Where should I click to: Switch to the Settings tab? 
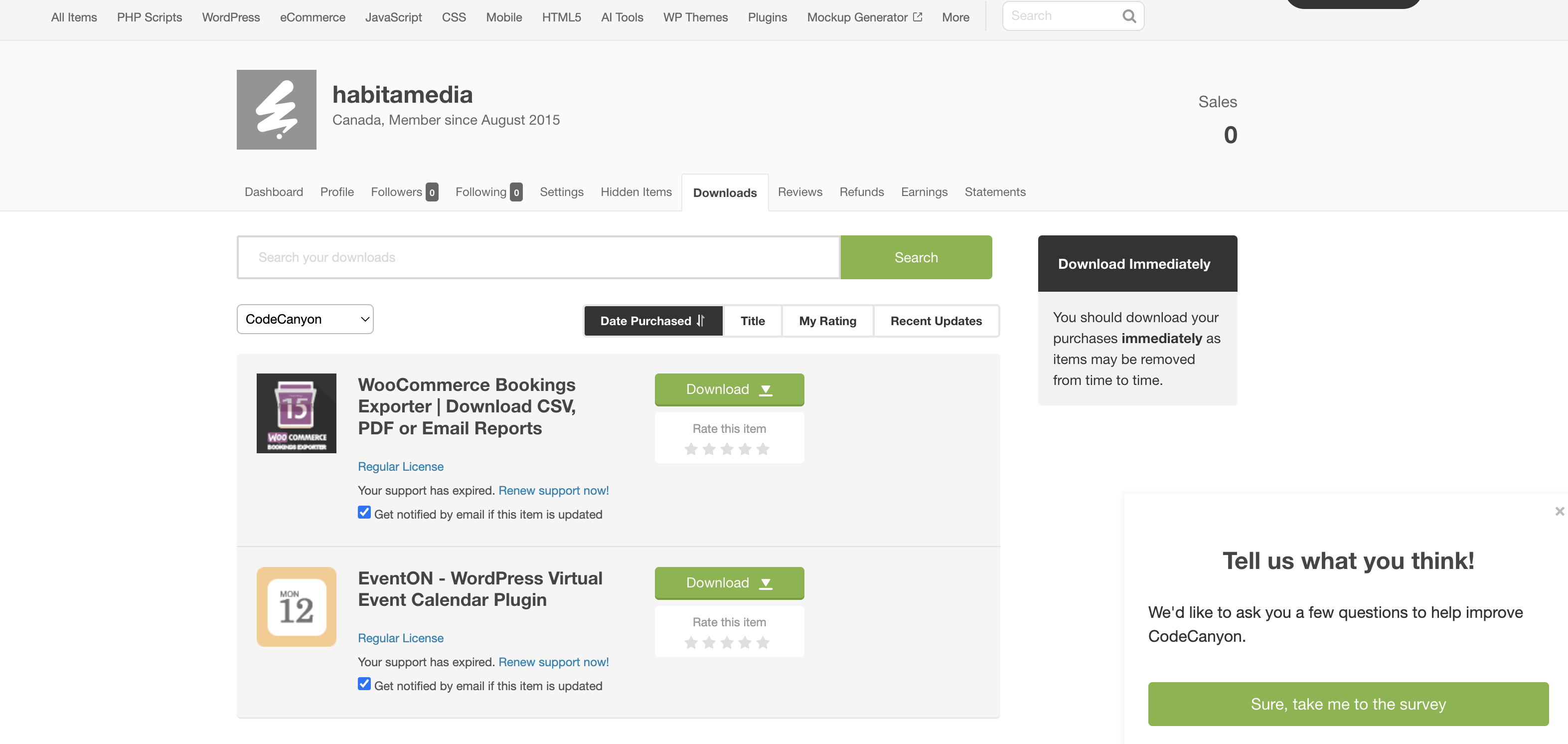[x=561, y=192]
